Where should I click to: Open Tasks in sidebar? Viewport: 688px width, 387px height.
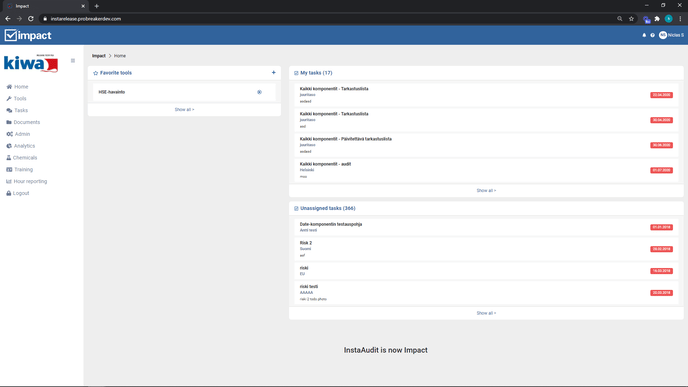point(17,111)
